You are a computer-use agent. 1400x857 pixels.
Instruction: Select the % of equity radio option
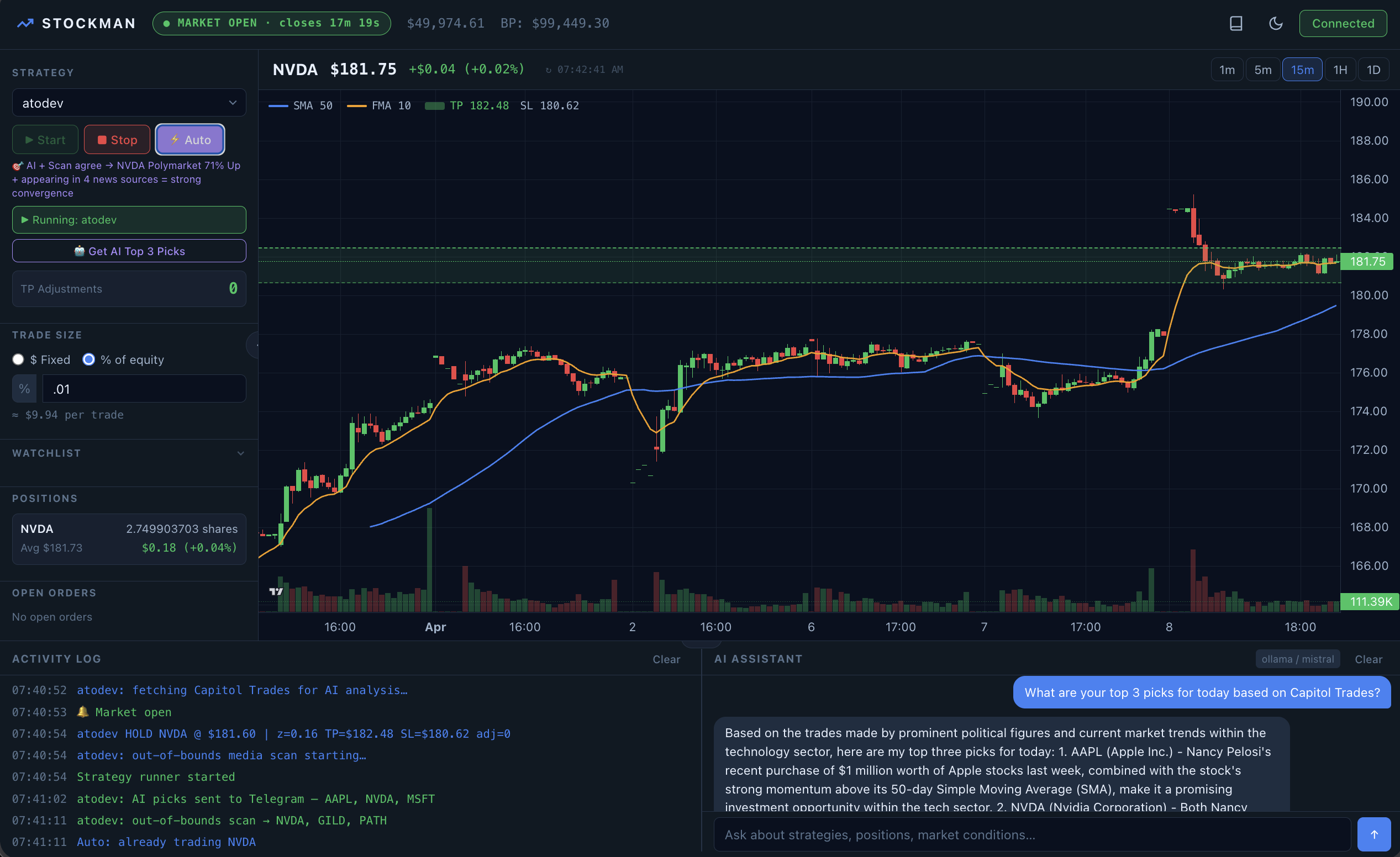[88, 359]
